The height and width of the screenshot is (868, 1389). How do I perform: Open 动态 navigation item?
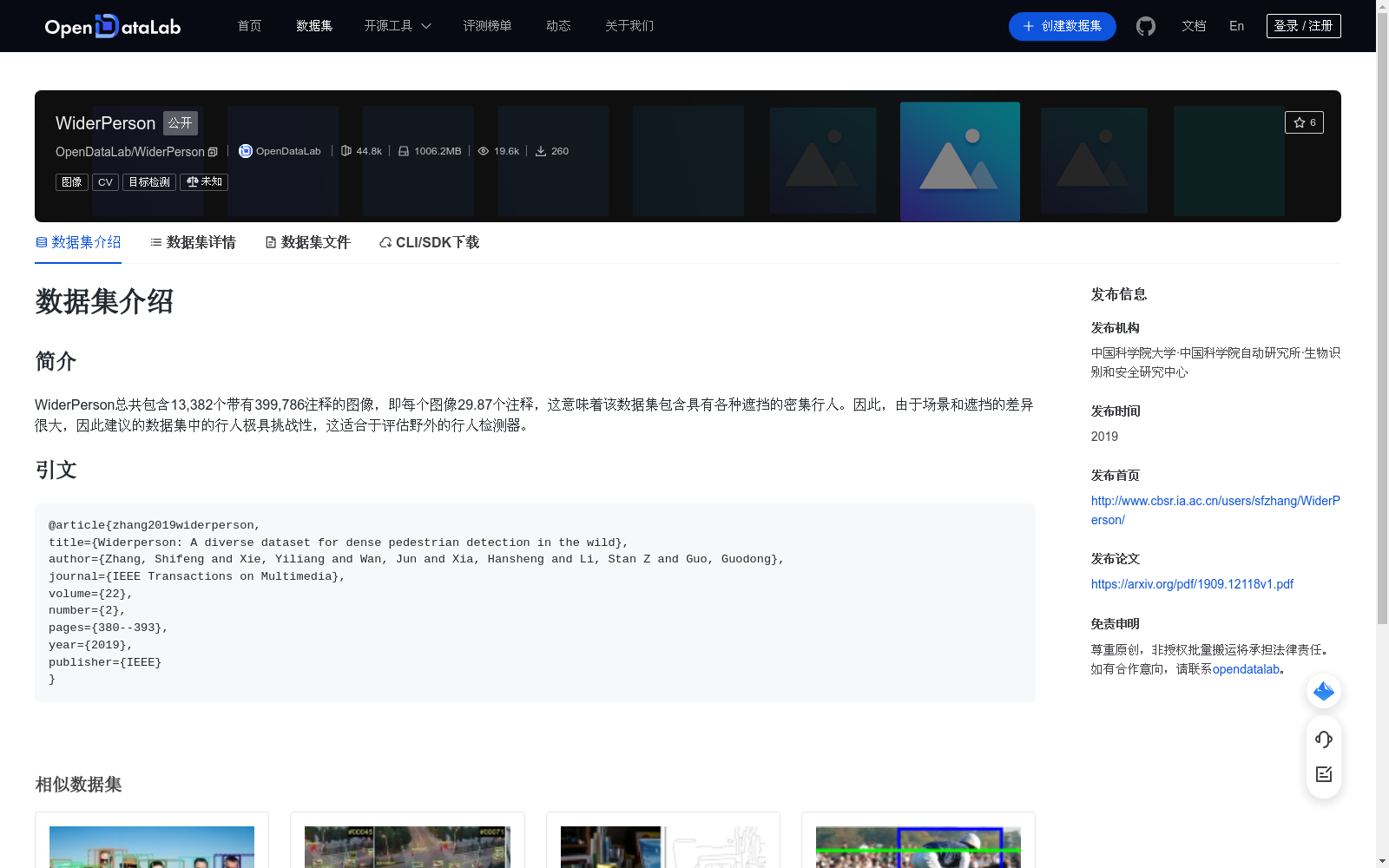pos(558,26)
